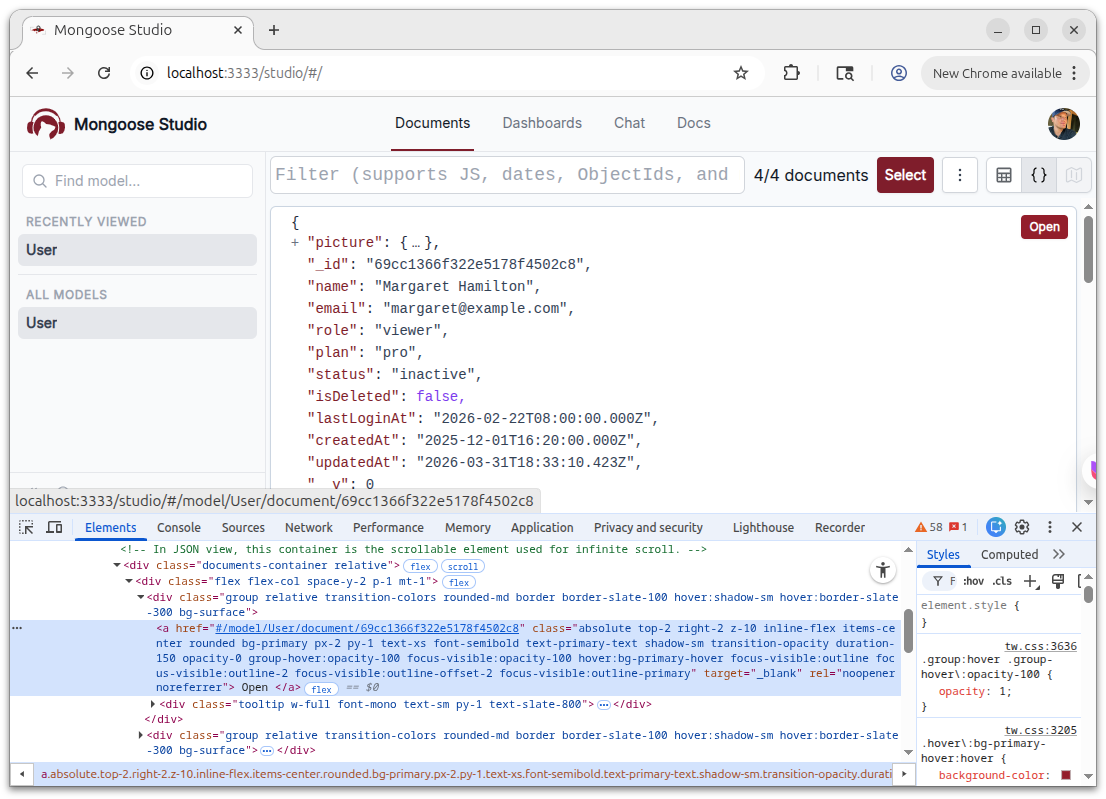The image size is (1106, 799).
Task: Switch to the Computed styles tab
Action: pos(1009,554)
